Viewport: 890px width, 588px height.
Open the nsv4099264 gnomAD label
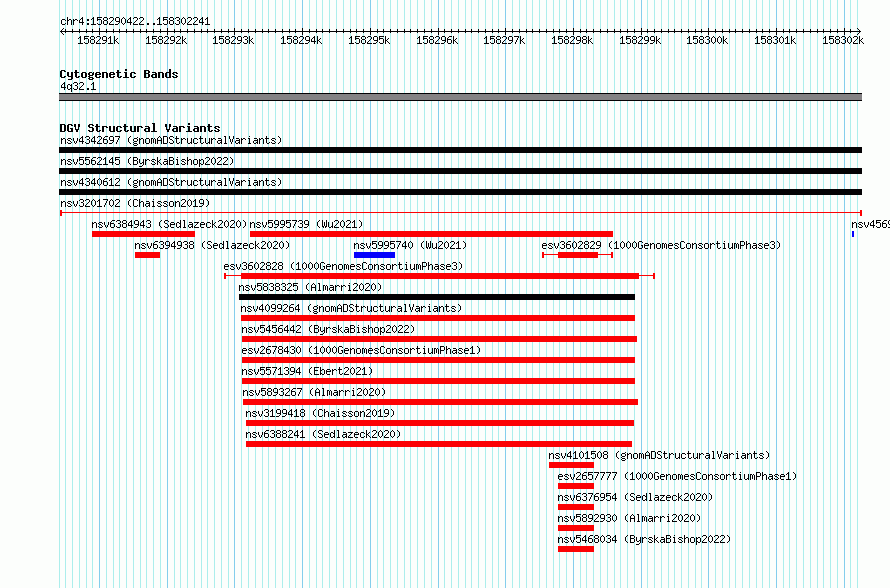pos(351,308)
